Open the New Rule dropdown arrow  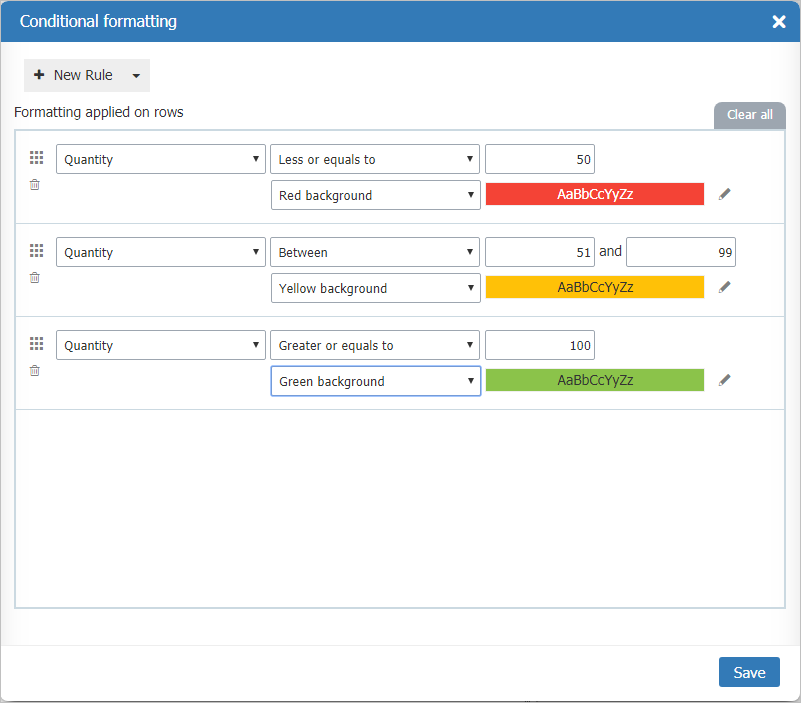(x=136, y=76)
